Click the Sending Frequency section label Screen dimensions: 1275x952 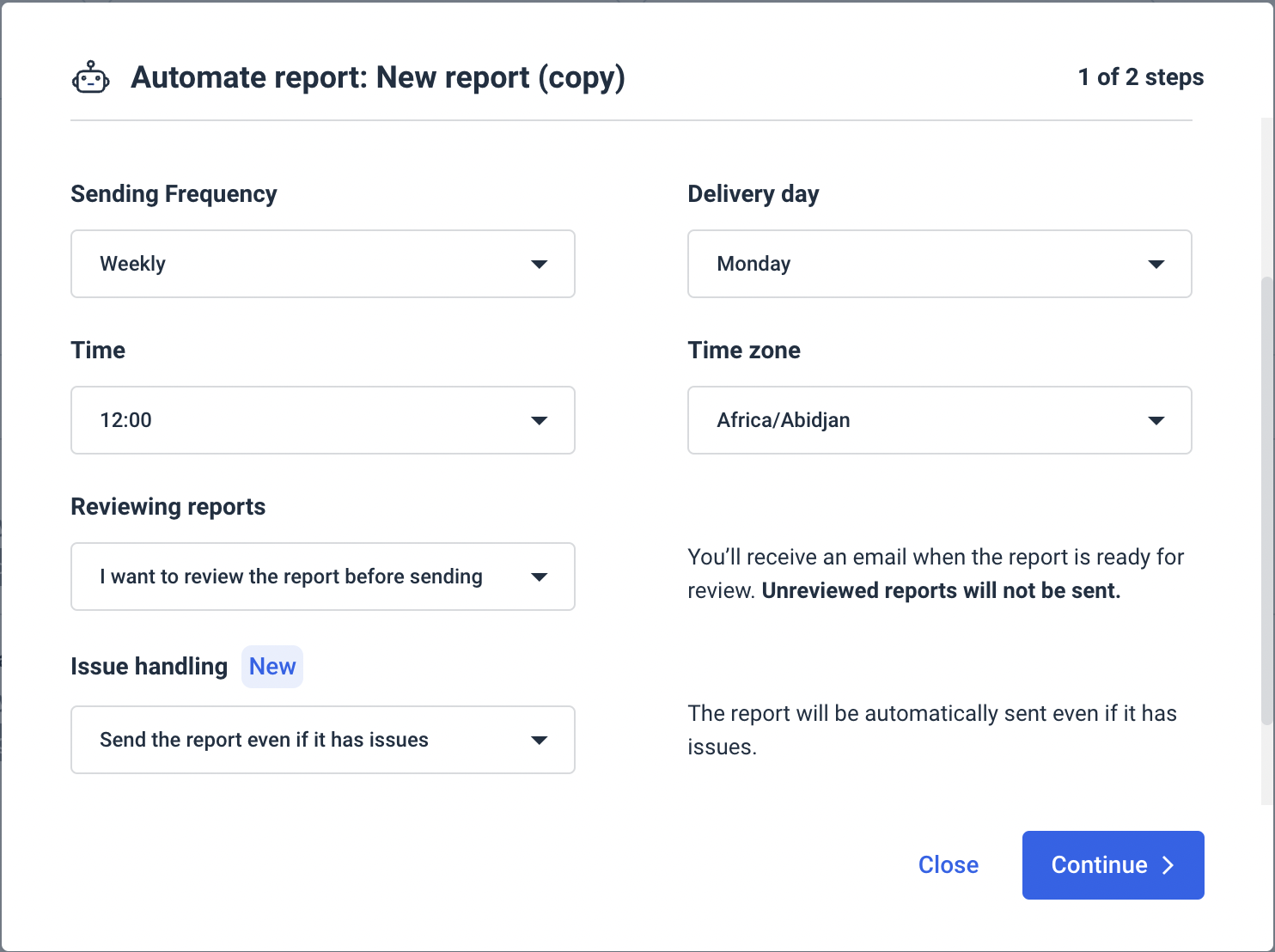tap(174, 194)
